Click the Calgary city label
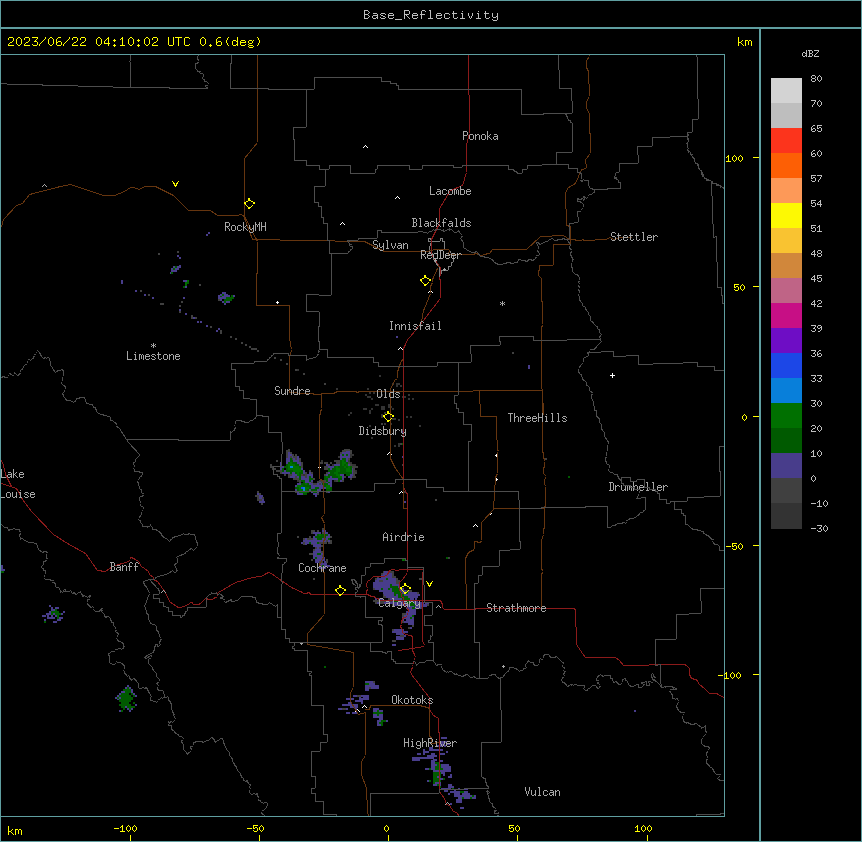This screenshot has width=862, height=842. (399, 603)
